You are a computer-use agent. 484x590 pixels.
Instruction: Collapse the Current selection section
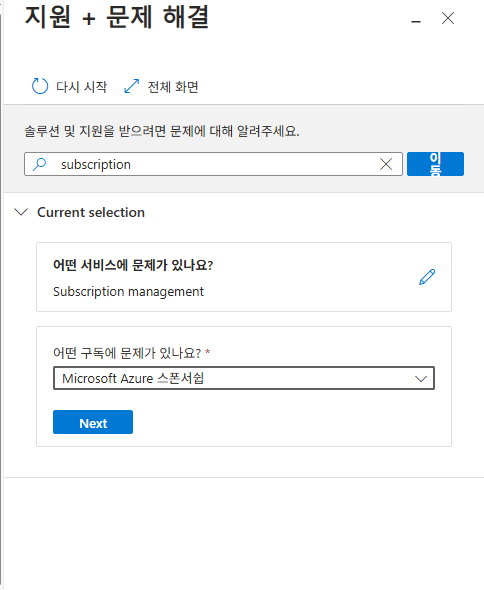pos(21,212)
